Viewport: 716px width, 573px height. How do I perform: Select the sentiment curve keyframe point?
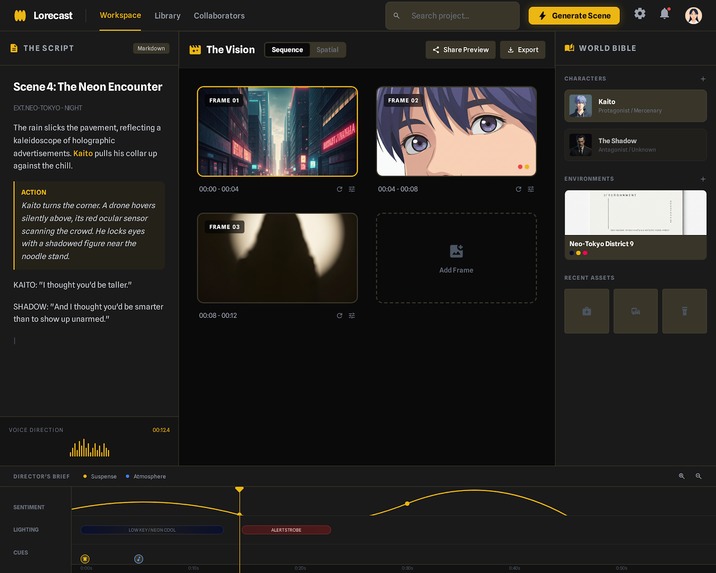pyautogui.click(x=407, y=503)
